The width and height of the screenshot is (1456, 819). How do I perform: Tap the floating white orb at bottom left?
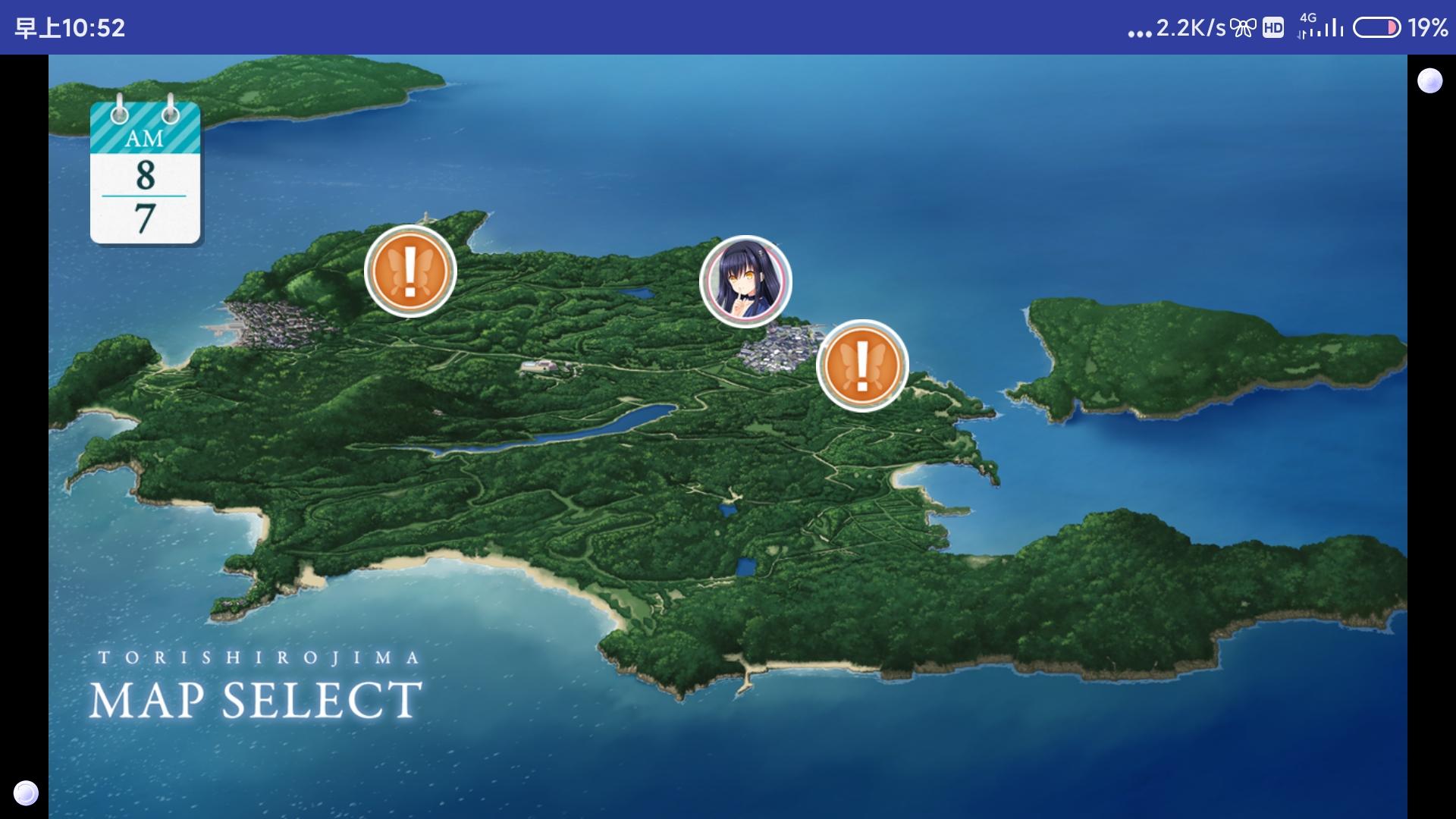pyautogui.click(x=27, y=792)
